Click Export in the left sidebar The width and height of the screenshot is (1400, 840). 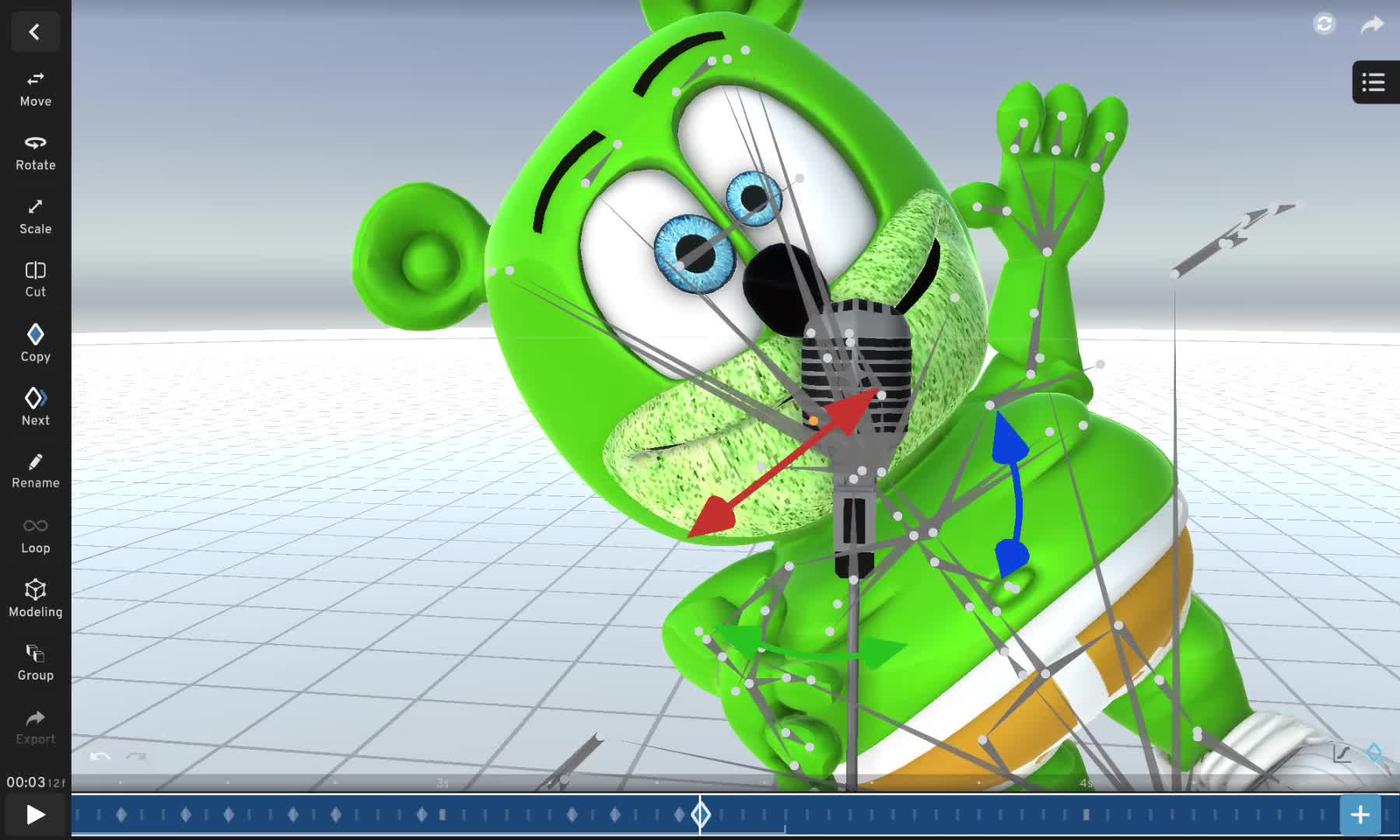click(x=35, y=726)
